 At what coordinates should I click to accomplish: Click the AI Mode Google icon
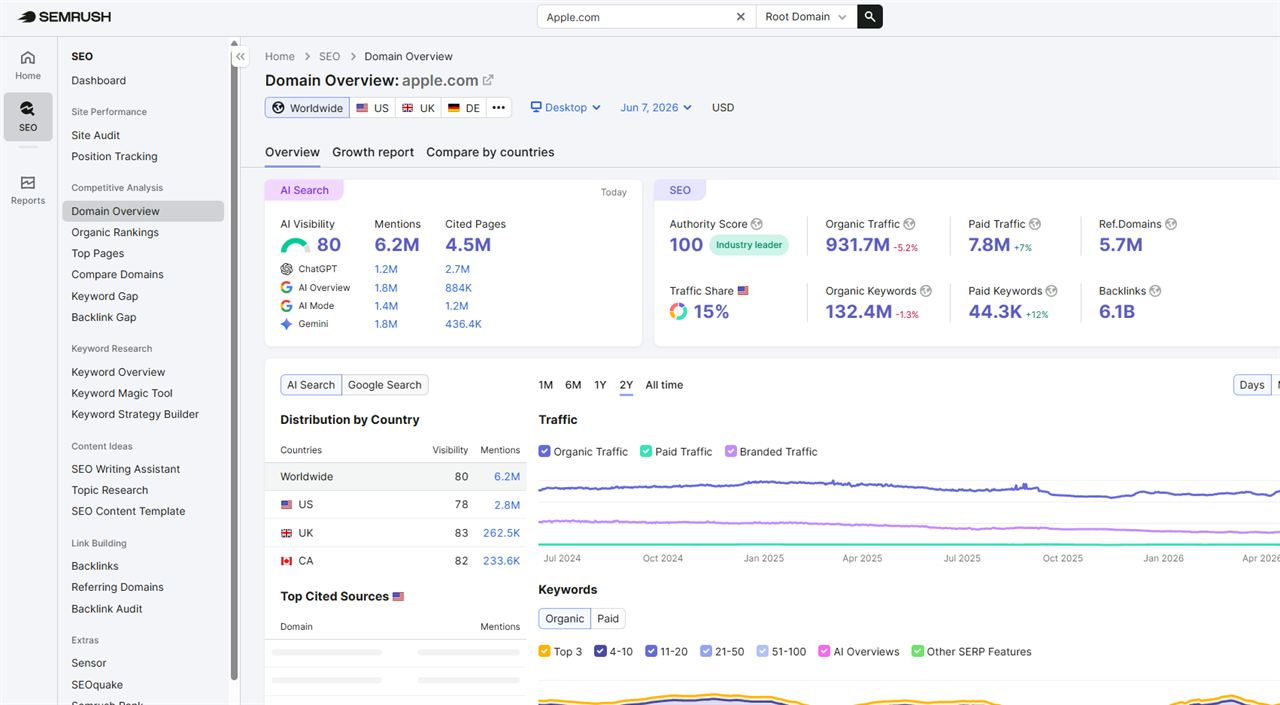[287, 306]
